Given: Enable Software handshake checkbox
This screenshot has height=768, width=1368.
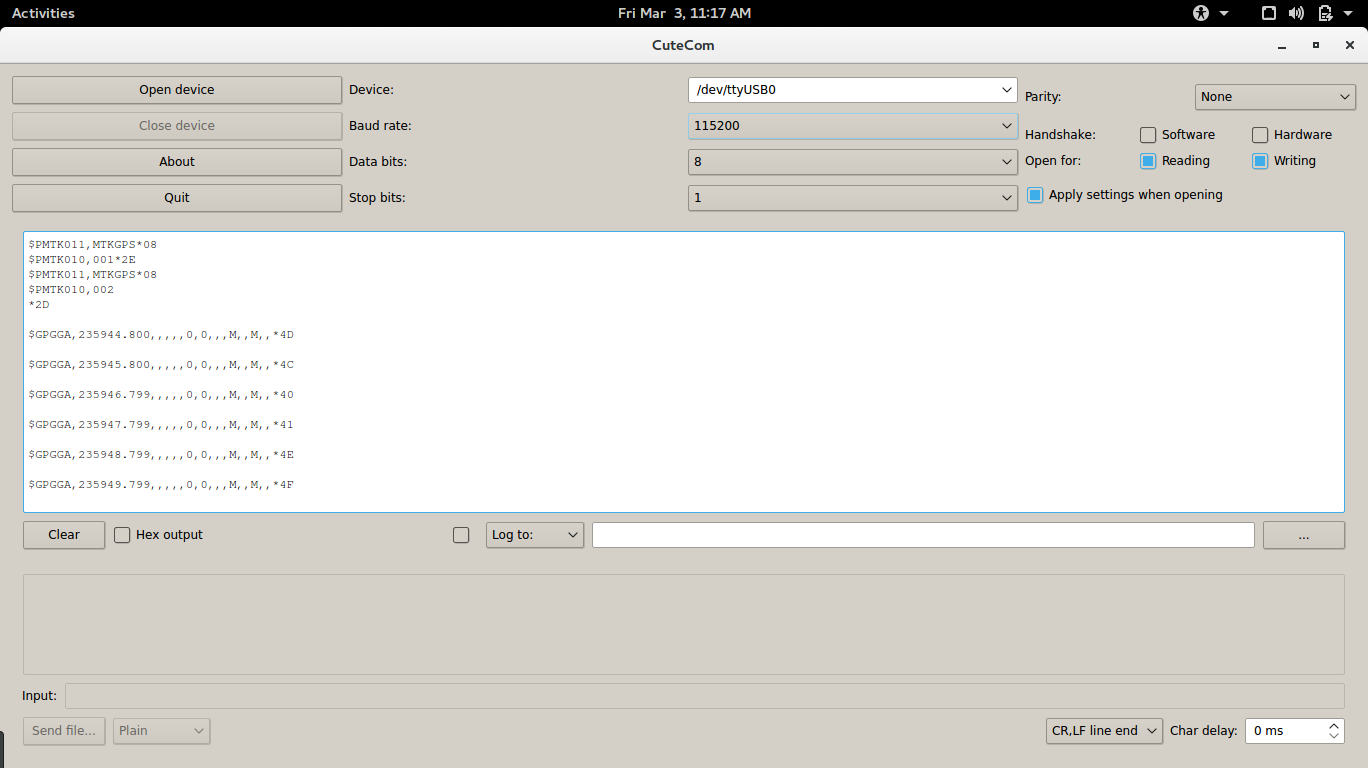Looking at the screenshot, I should [1148, 135].
